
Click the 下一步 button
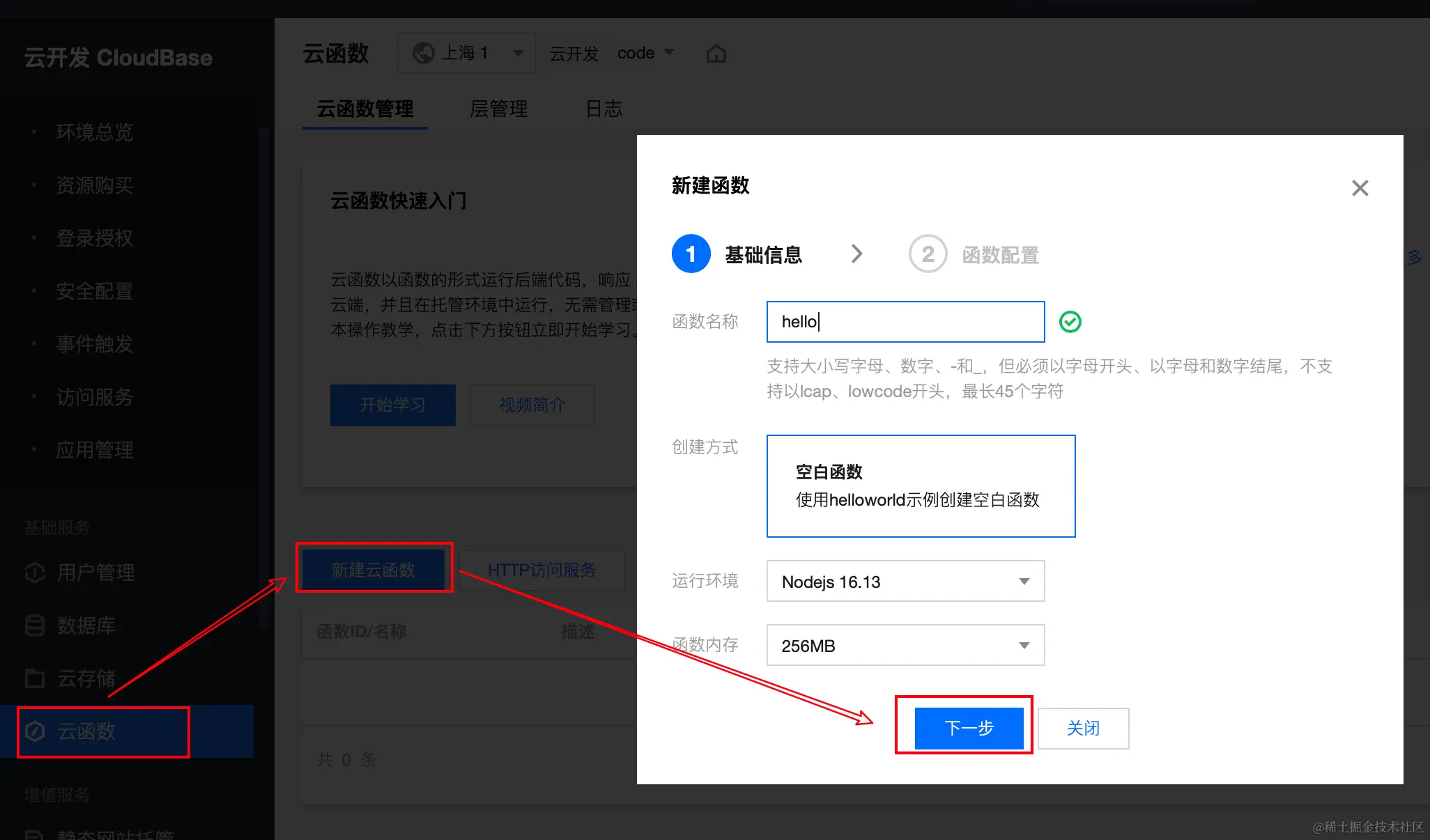pos(969,729)
